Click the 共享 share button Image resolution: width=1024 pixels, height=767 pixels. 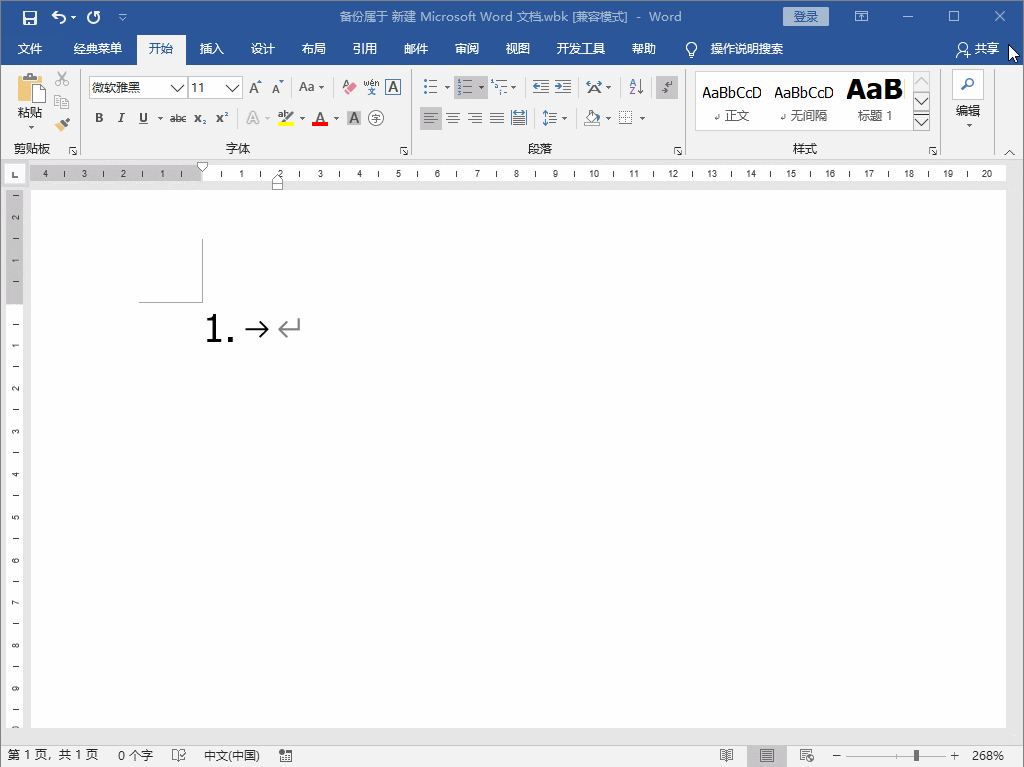pos(978,49)
